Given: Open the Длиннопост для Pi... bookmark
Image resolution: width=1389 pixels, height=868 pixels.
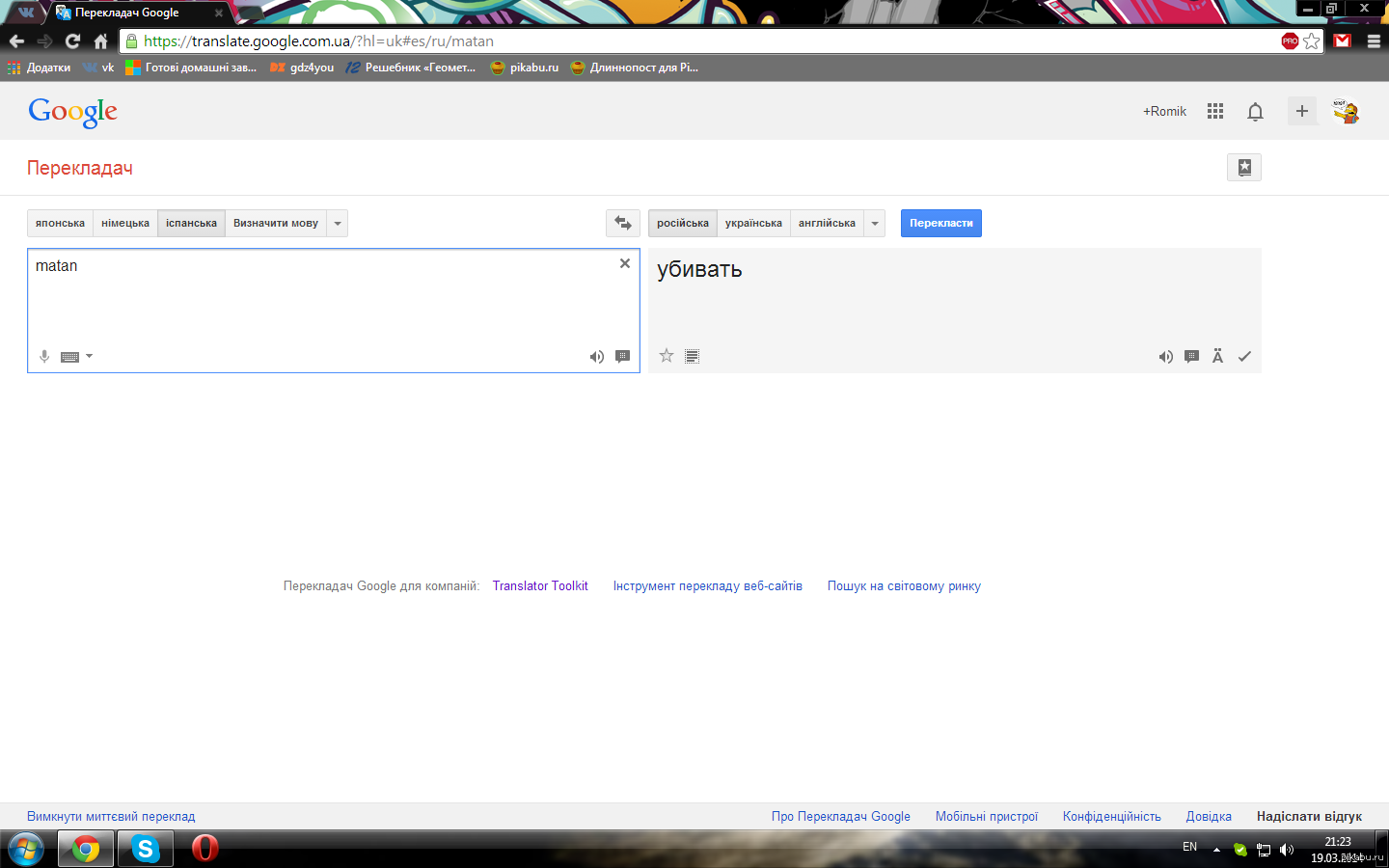Looking at the screenshot, I should click(634, 68).
